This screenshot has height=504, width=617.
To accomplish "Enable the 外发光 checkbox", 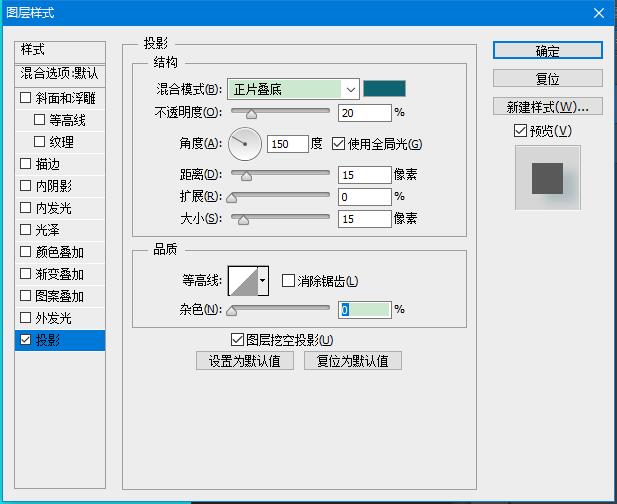I will (26, 318).
